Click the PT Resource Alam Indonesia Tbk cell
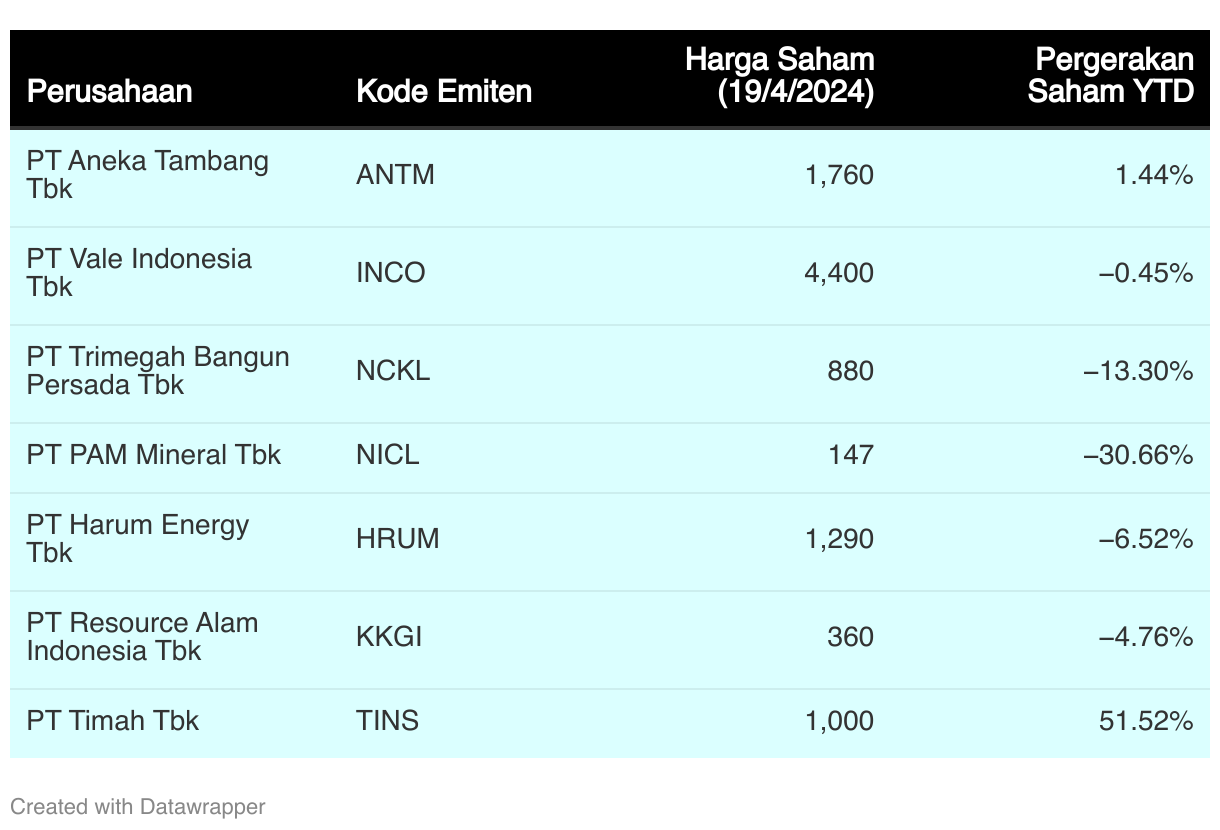The height and width of the screenshot is (830, 1220). click(142, 637)
